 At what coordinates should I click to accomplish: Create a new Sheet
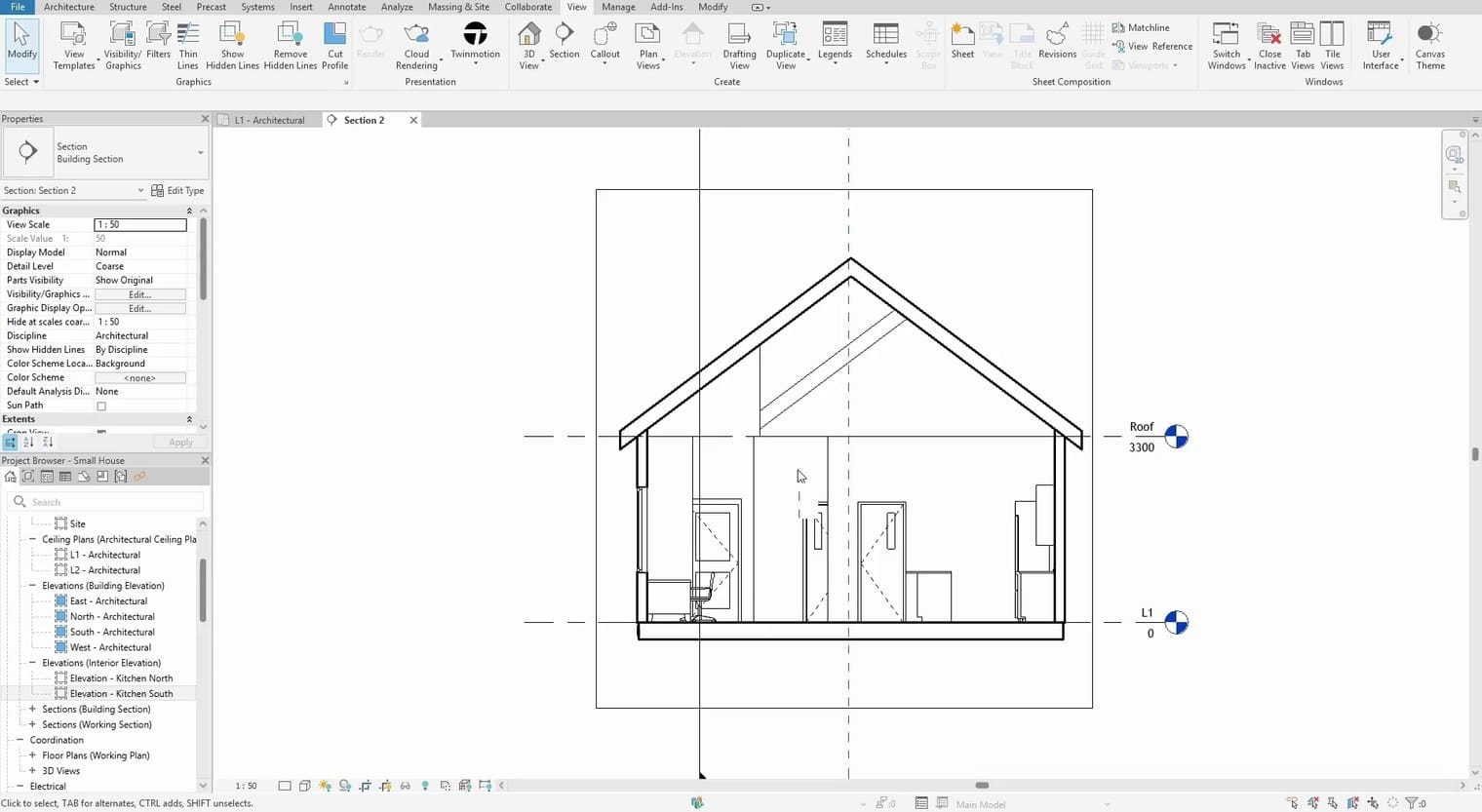(x=962, y=41)
